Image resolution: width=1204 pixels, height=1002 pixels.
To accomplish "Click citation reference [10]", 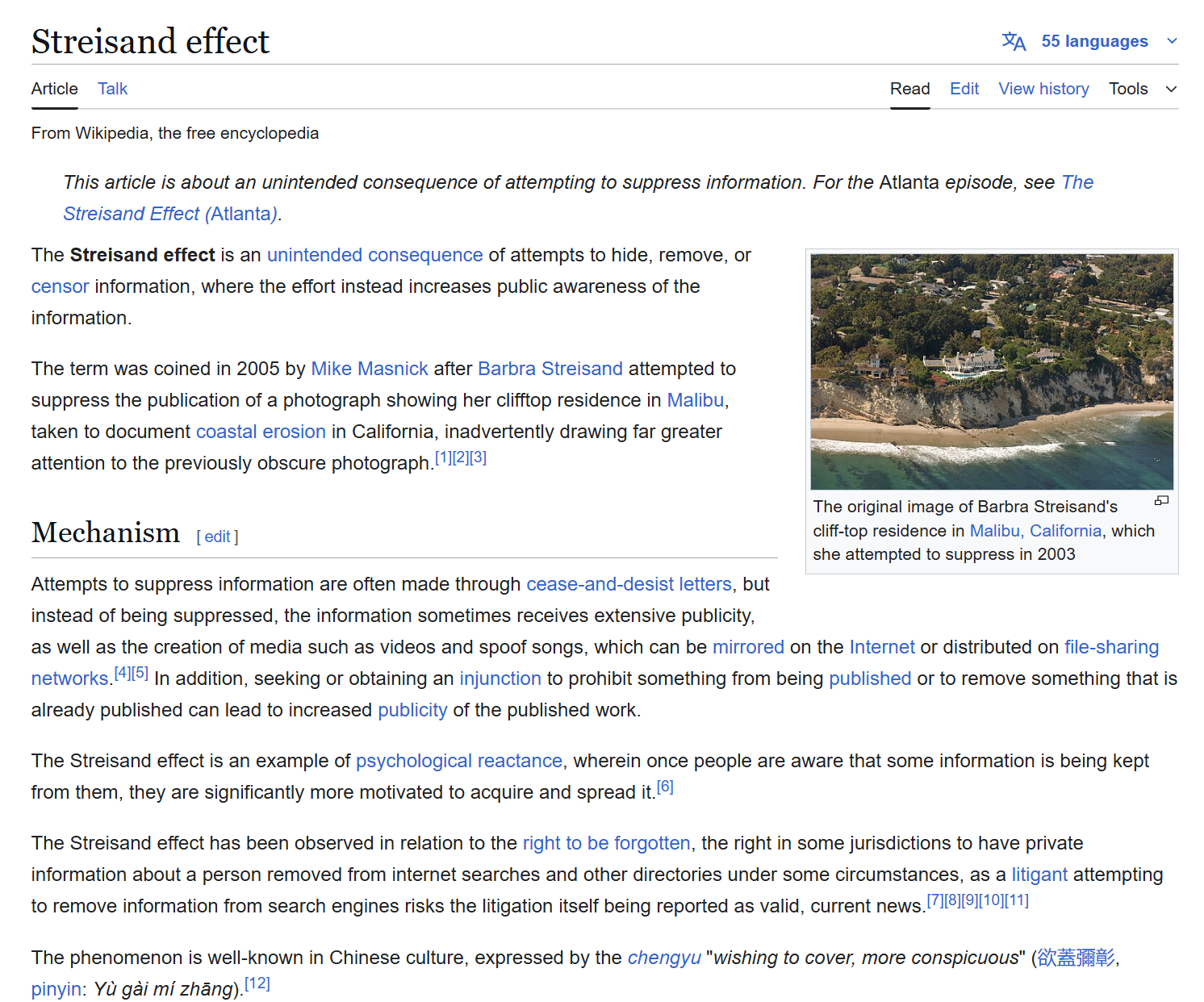I will 991,900.
